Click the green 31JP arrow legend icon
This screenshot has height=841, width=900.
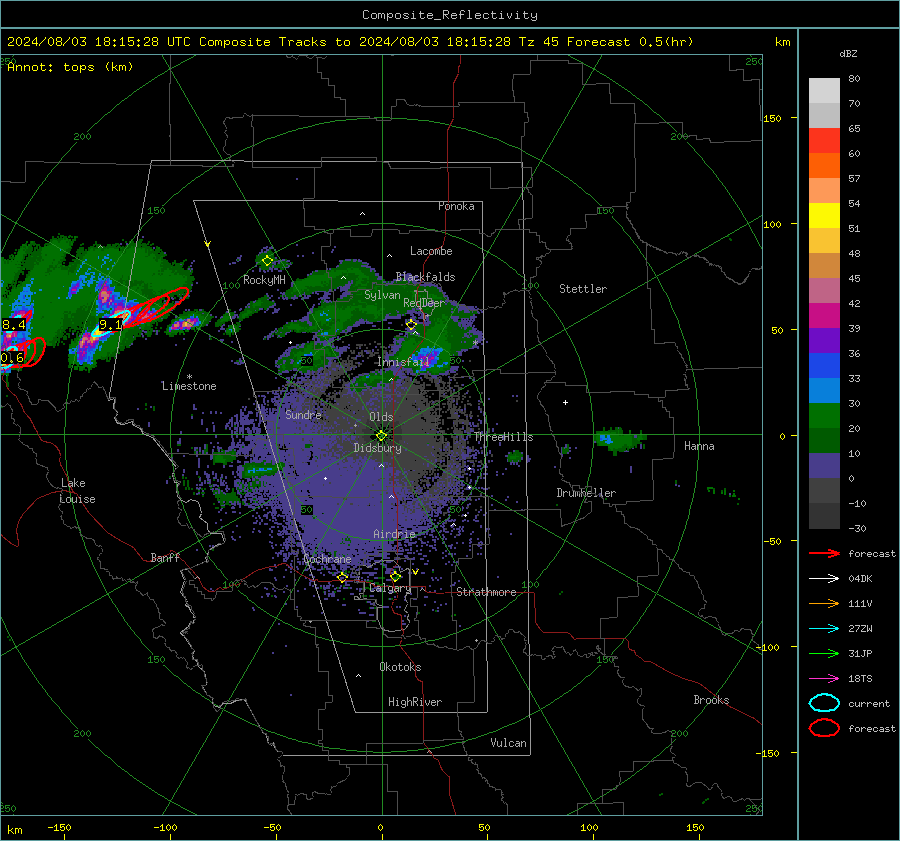824,653
